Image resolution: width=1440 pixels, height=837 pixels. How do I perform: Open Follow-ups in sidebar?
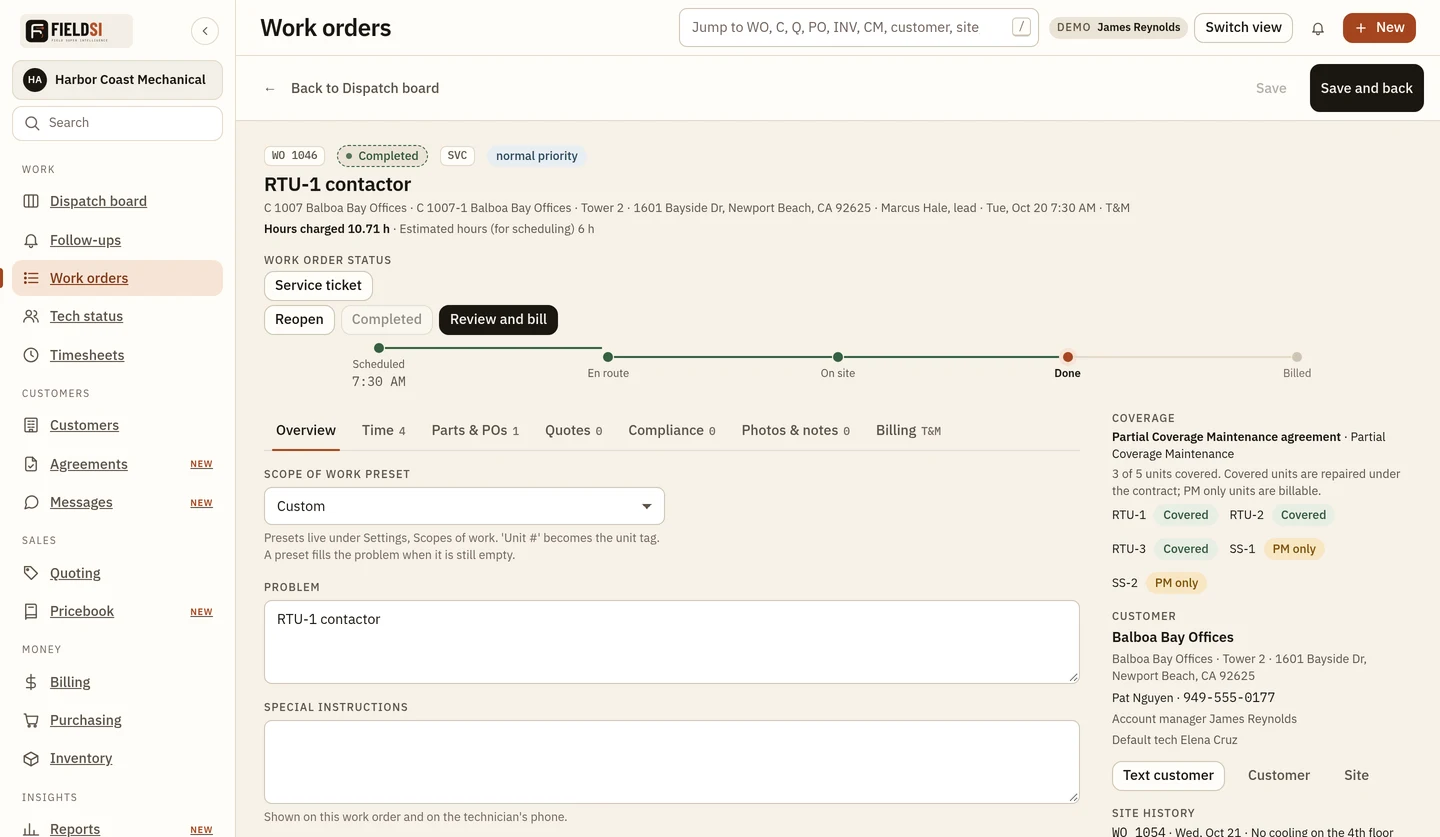(x=117, y=240)
